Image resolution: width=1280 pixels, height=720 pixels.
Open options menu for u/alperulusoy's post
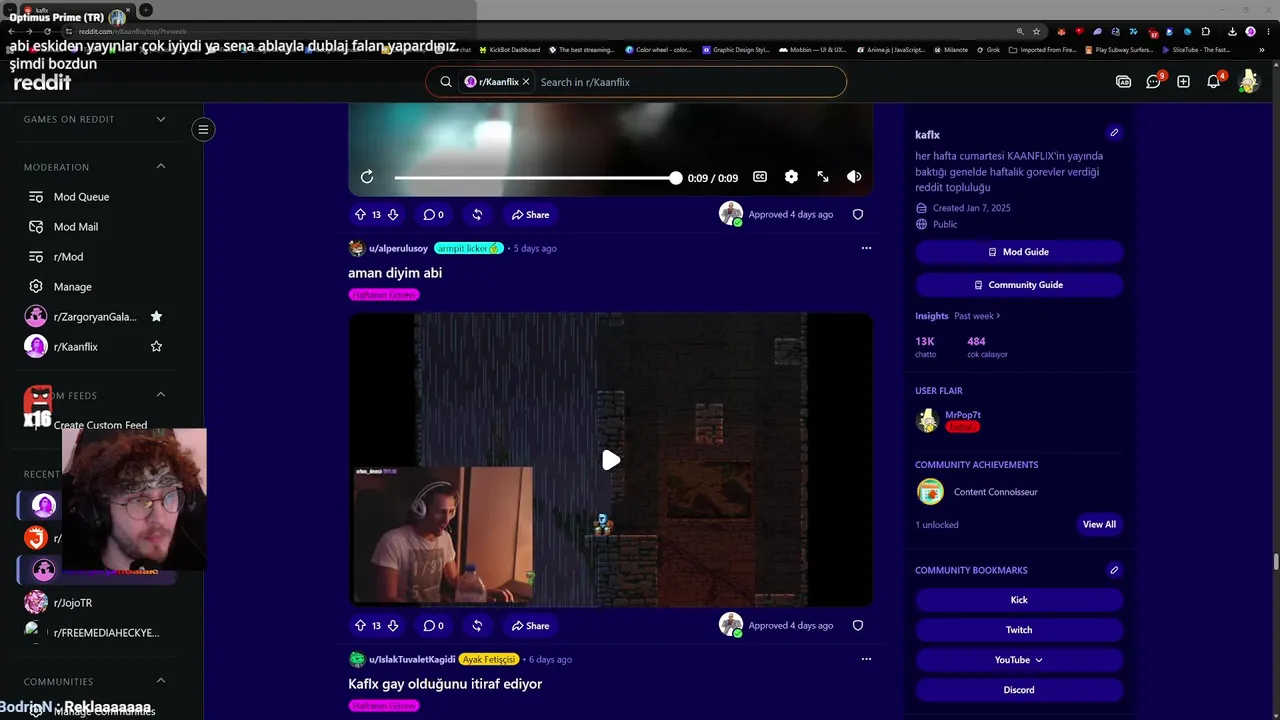866,248
